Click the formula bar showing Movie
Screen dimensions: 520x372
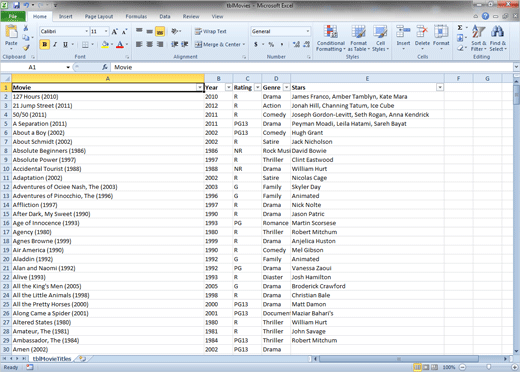tap(312, 67)
